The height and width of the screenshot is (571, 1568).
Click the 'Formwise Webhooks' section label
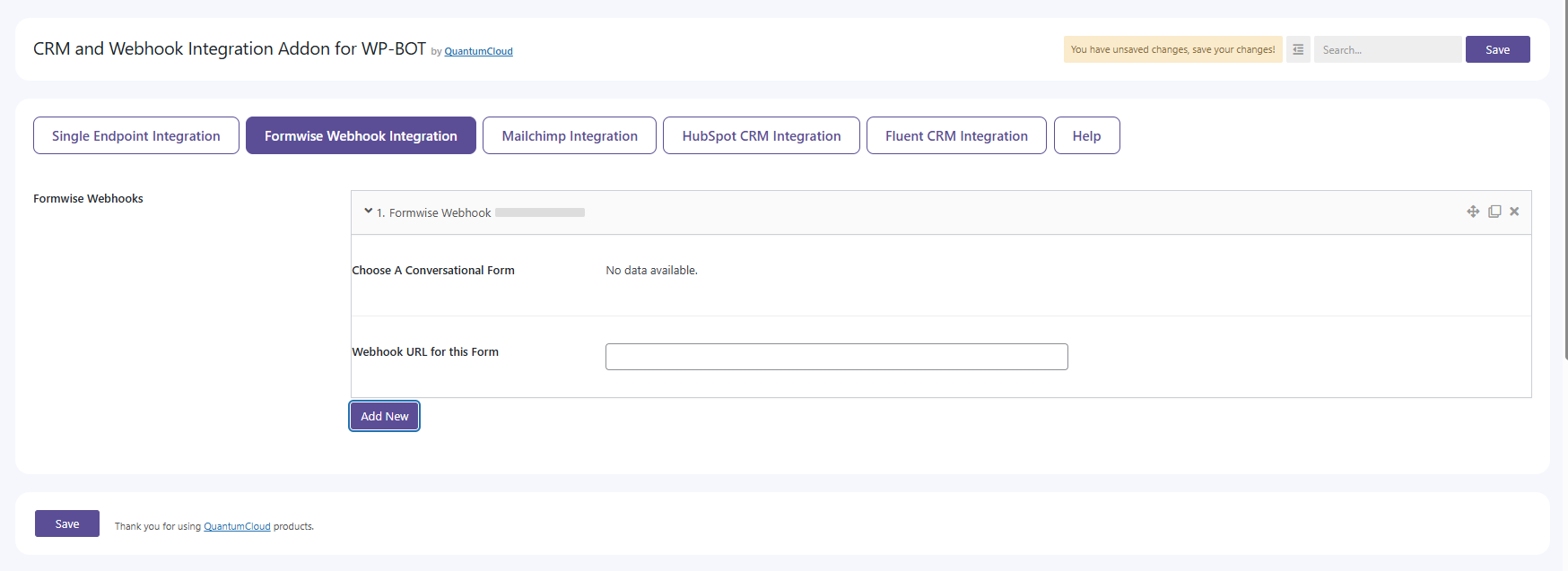point(88,198)
